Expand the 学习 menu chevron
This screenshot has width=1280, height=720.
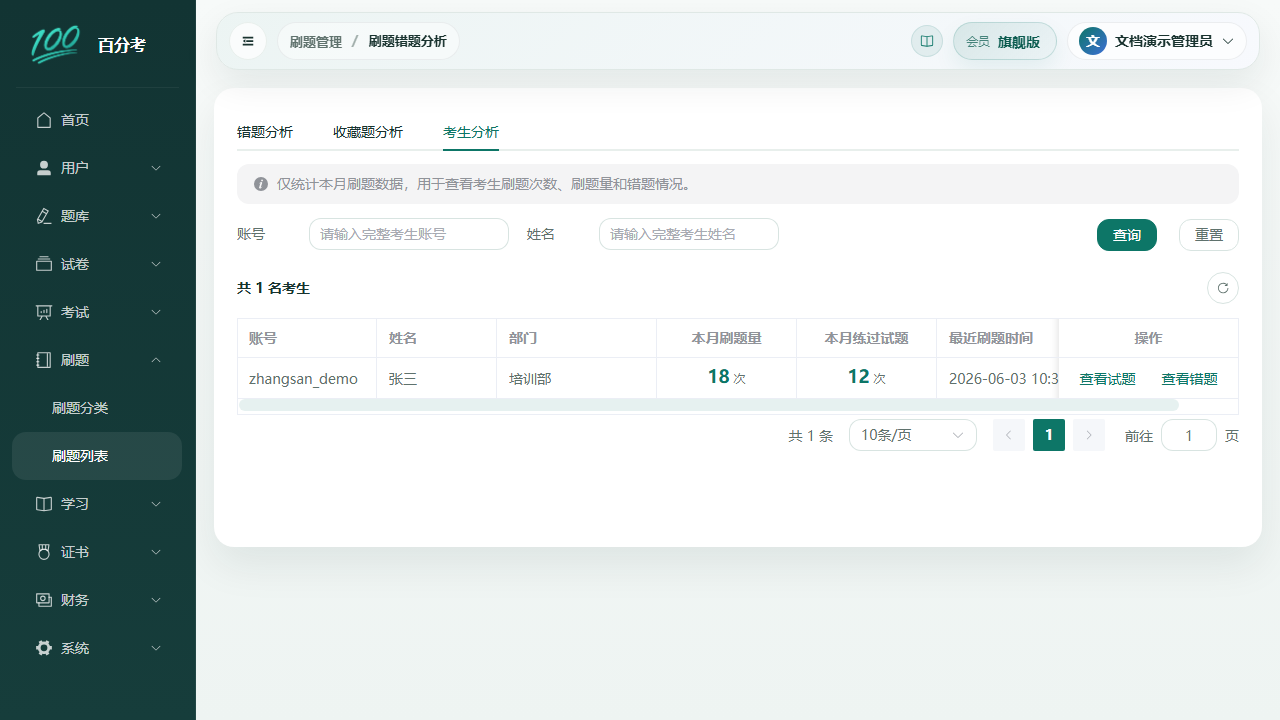click(x=156, y=504)
